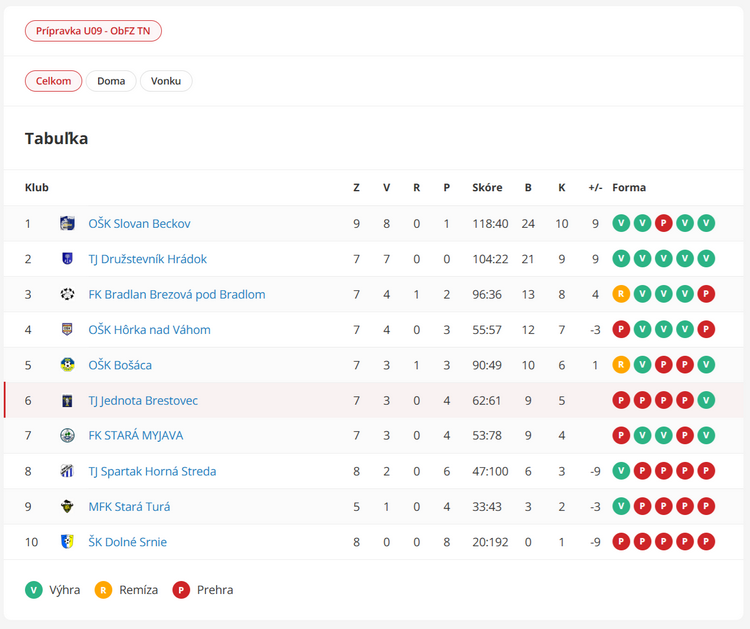Click the TJ Jednota Brestovec club crest
This screenshot has width=750, height=629.
(x=67, y=401)
